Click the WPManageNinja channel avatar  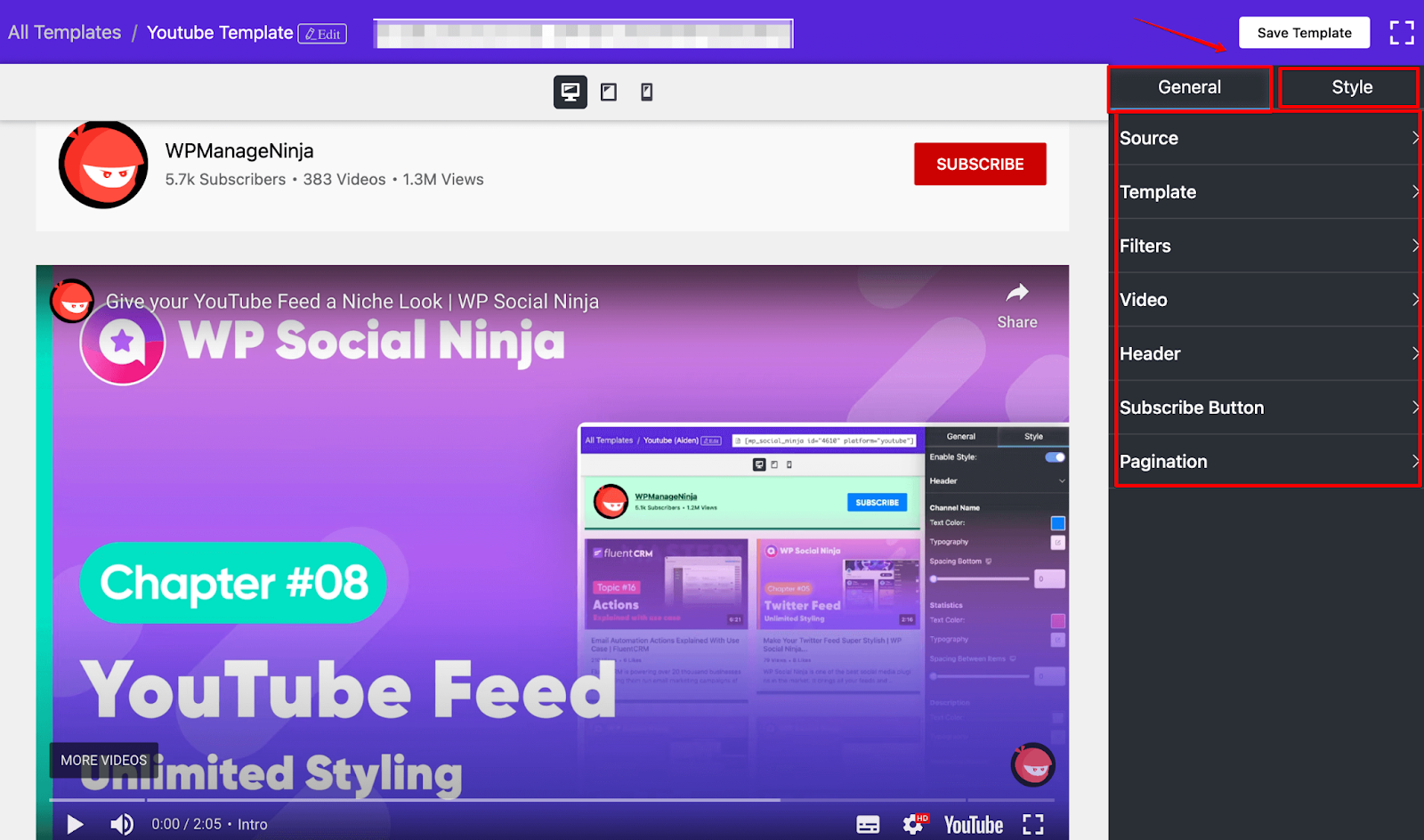pos(103,165)
